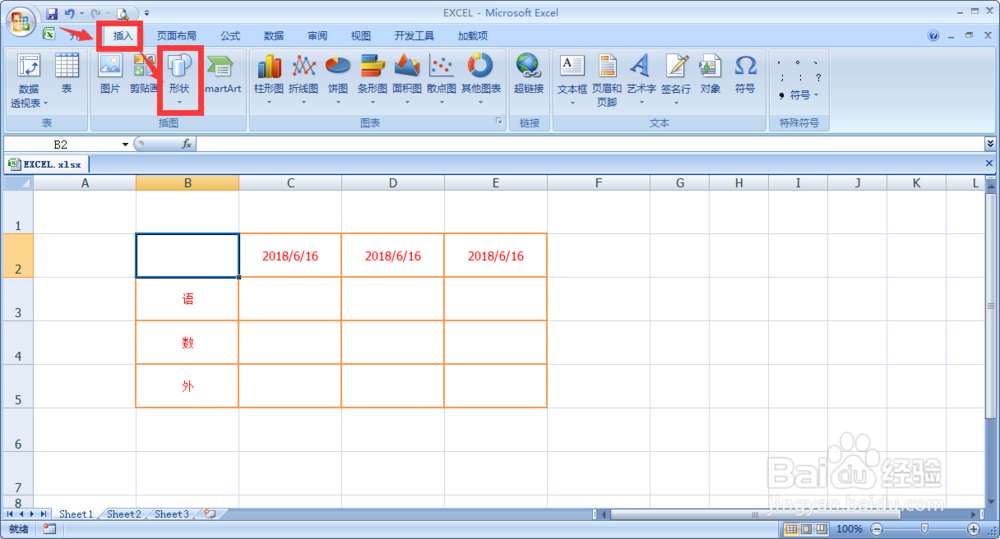This screenshot has width=1000, height=539.
Task: Open the Review (审阅) tab
Action: (x=317, y=36)
